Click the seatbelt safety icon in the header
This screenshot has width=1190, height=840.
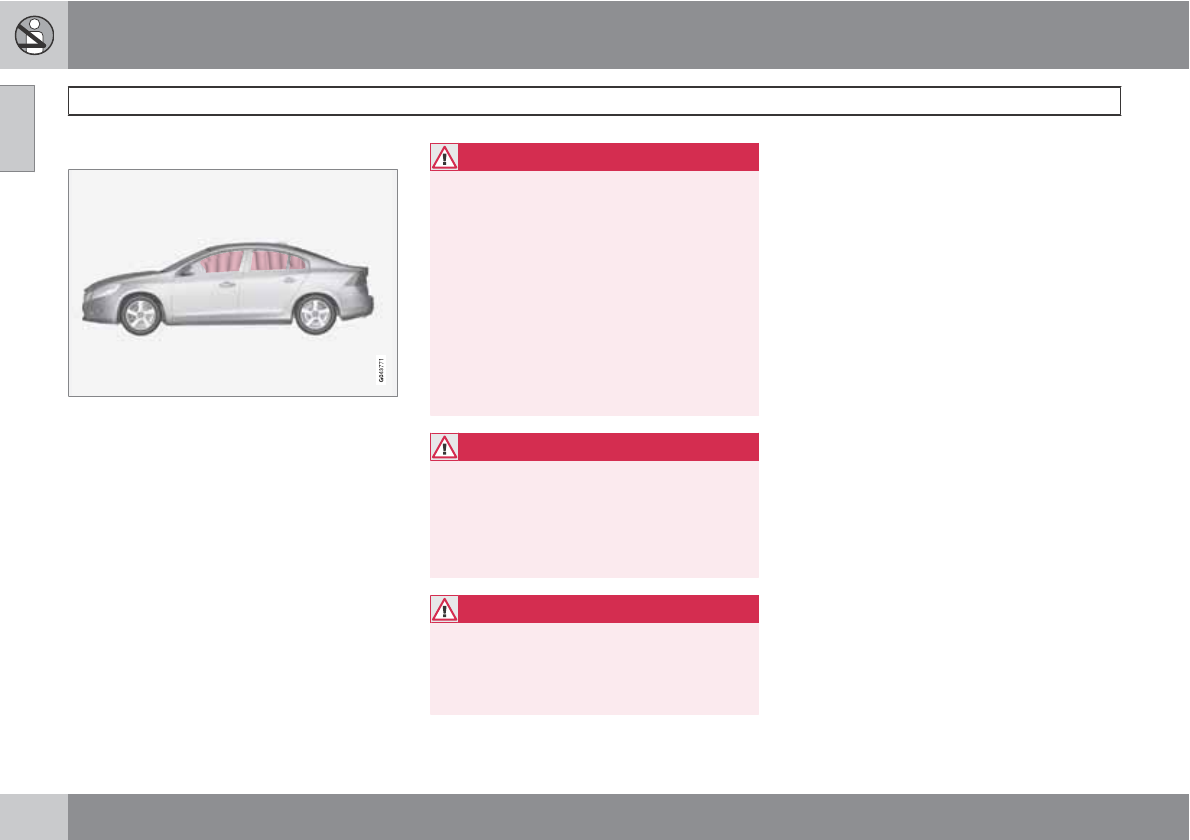tap(34, 35)
